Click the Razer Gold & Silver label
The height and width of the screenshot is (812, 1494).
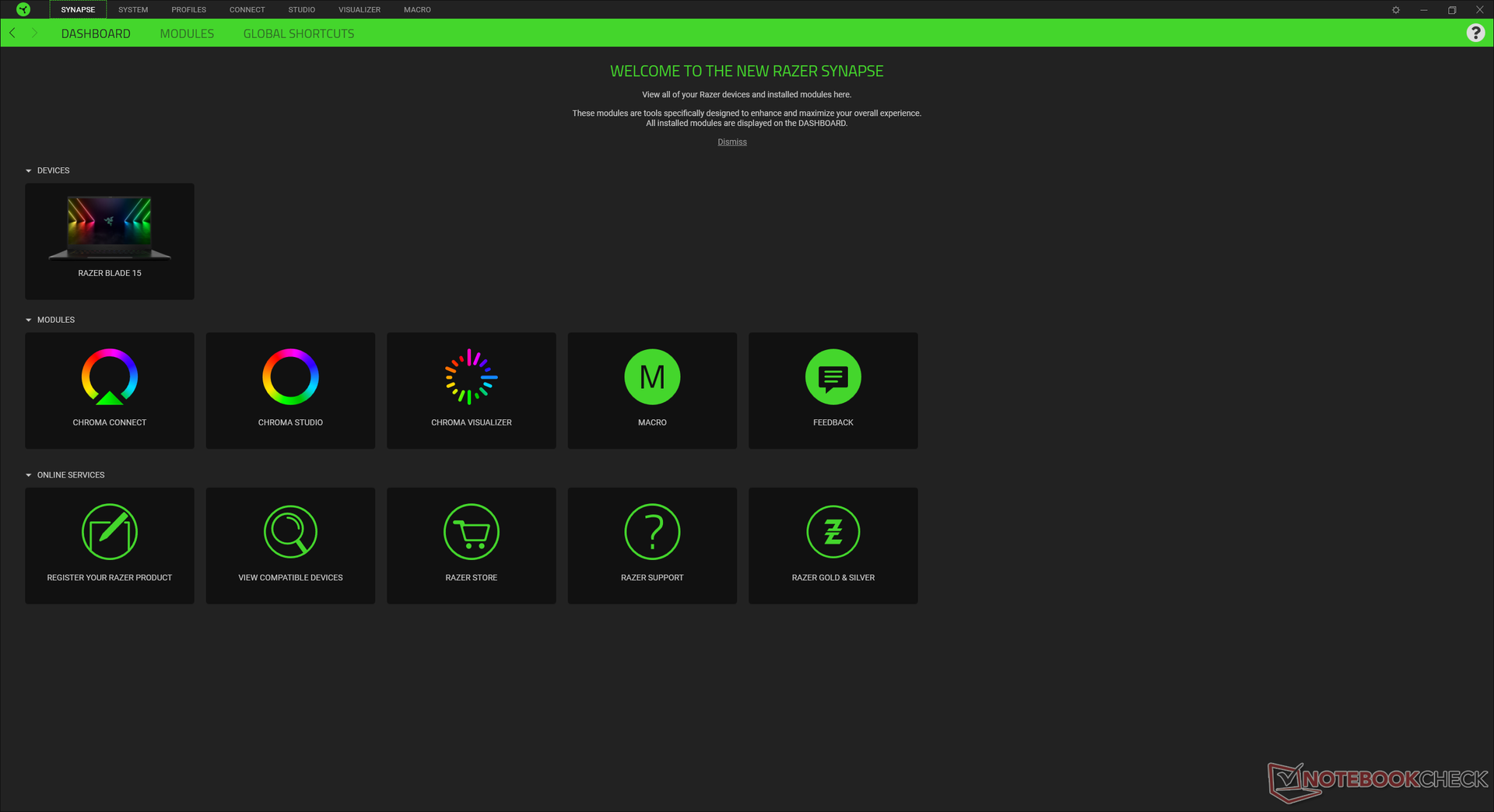tap(833, 578)
